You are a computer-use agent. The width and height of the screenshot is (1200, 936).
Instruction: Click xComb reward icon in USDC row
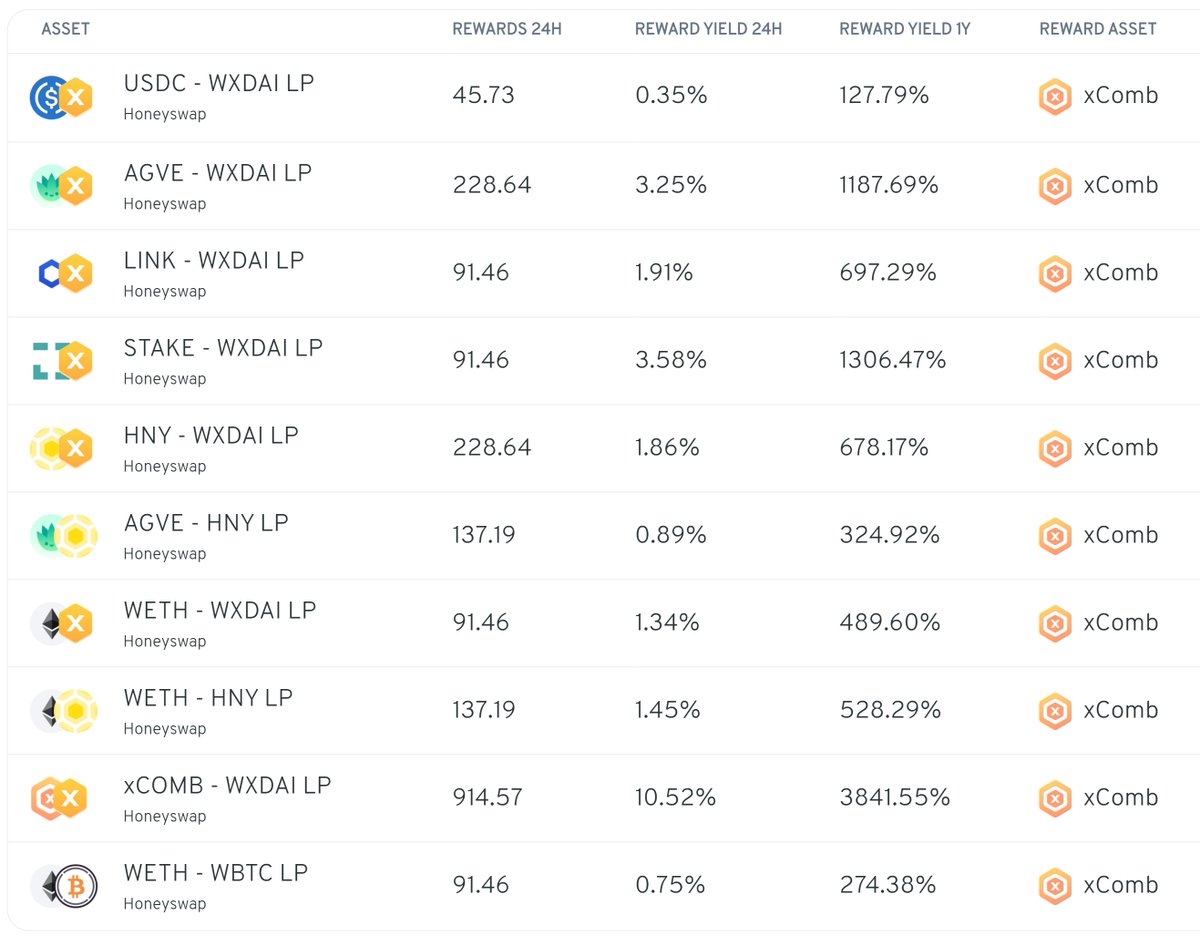point(1055,97)
